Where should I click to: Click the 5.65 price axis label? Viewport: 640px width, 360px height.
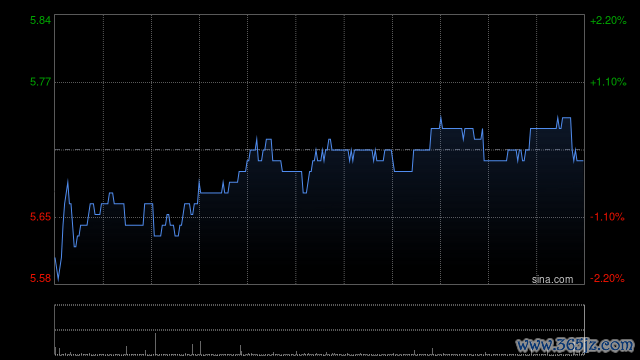click(x=40, y=217)
